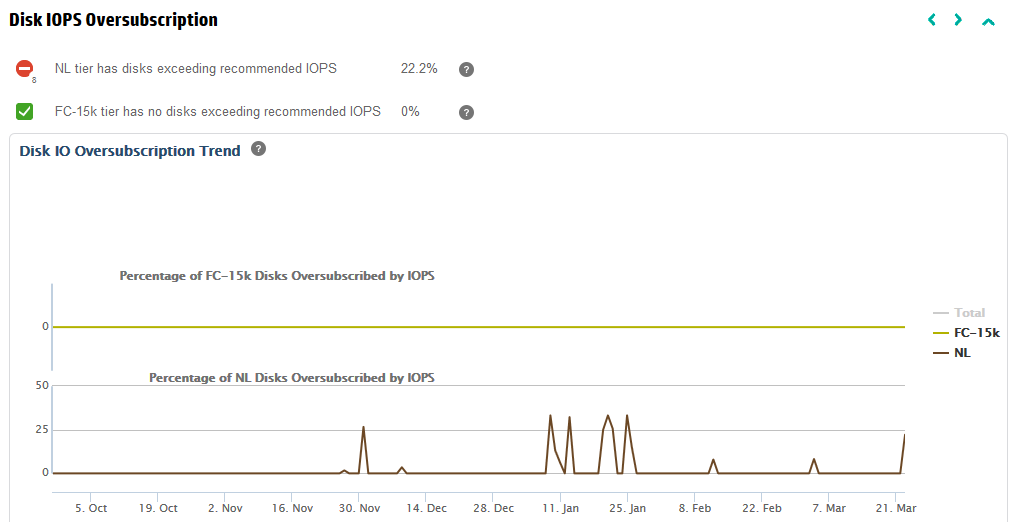Open help for NL tier 22.2% row
This screenshot has width=1009, height=522.
tap(466, 70)
